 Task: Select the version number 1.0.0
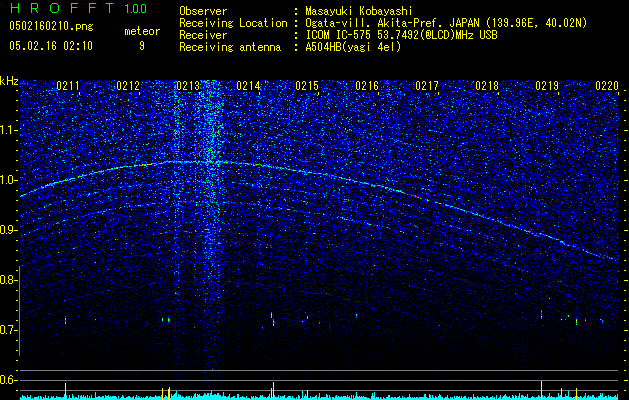pyautogui.click(x=136, y=8)
